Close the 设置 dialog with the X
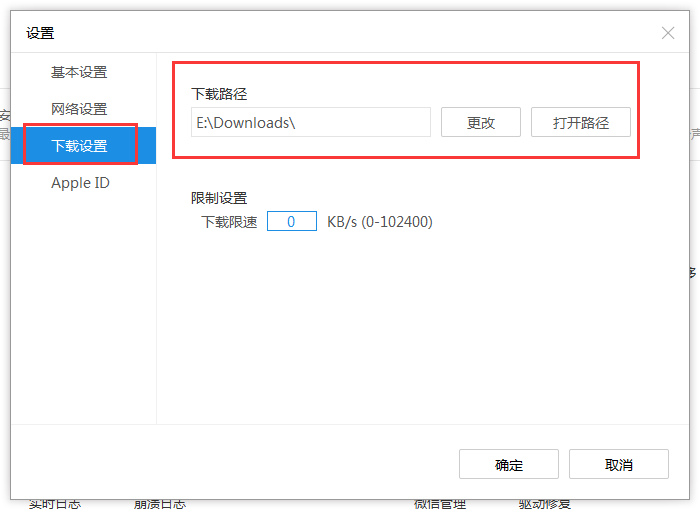The height and width of the screenshot is (510, 700). (668, 33)
